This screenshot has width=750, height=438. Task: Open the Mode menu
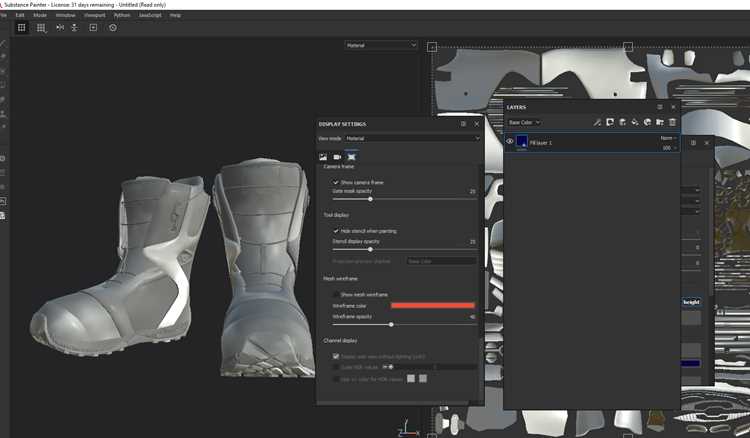[x=40, y=15]
